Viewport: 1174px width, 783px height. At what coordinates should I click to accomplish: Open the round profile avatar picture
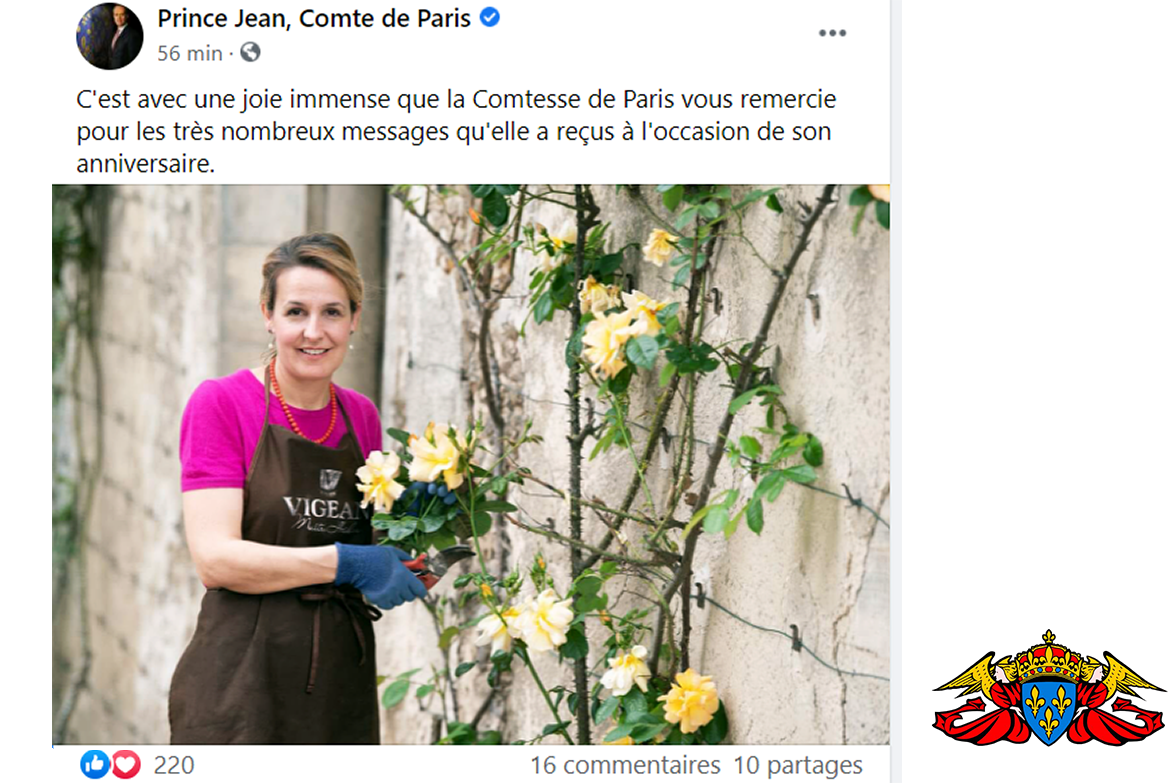tap(109, 36)
